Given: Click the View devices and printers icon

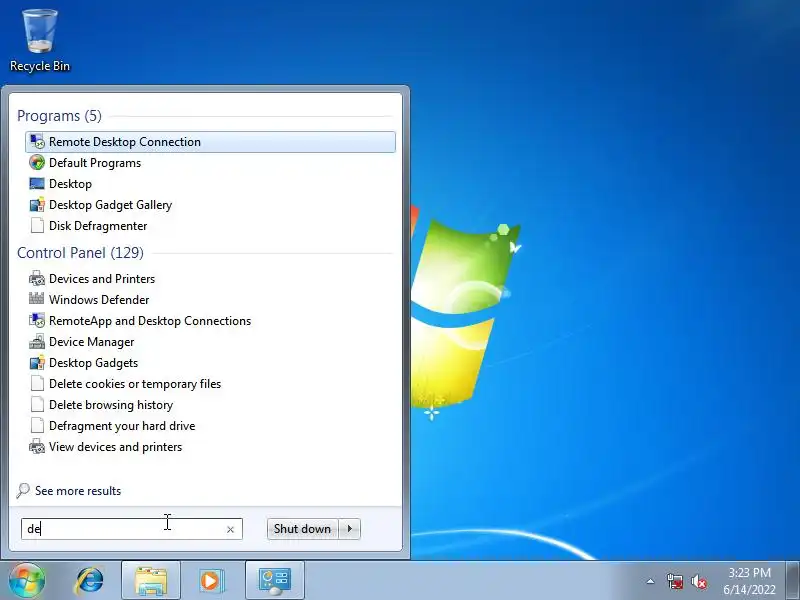Looking at the screenshot, I should click(37, 446).
